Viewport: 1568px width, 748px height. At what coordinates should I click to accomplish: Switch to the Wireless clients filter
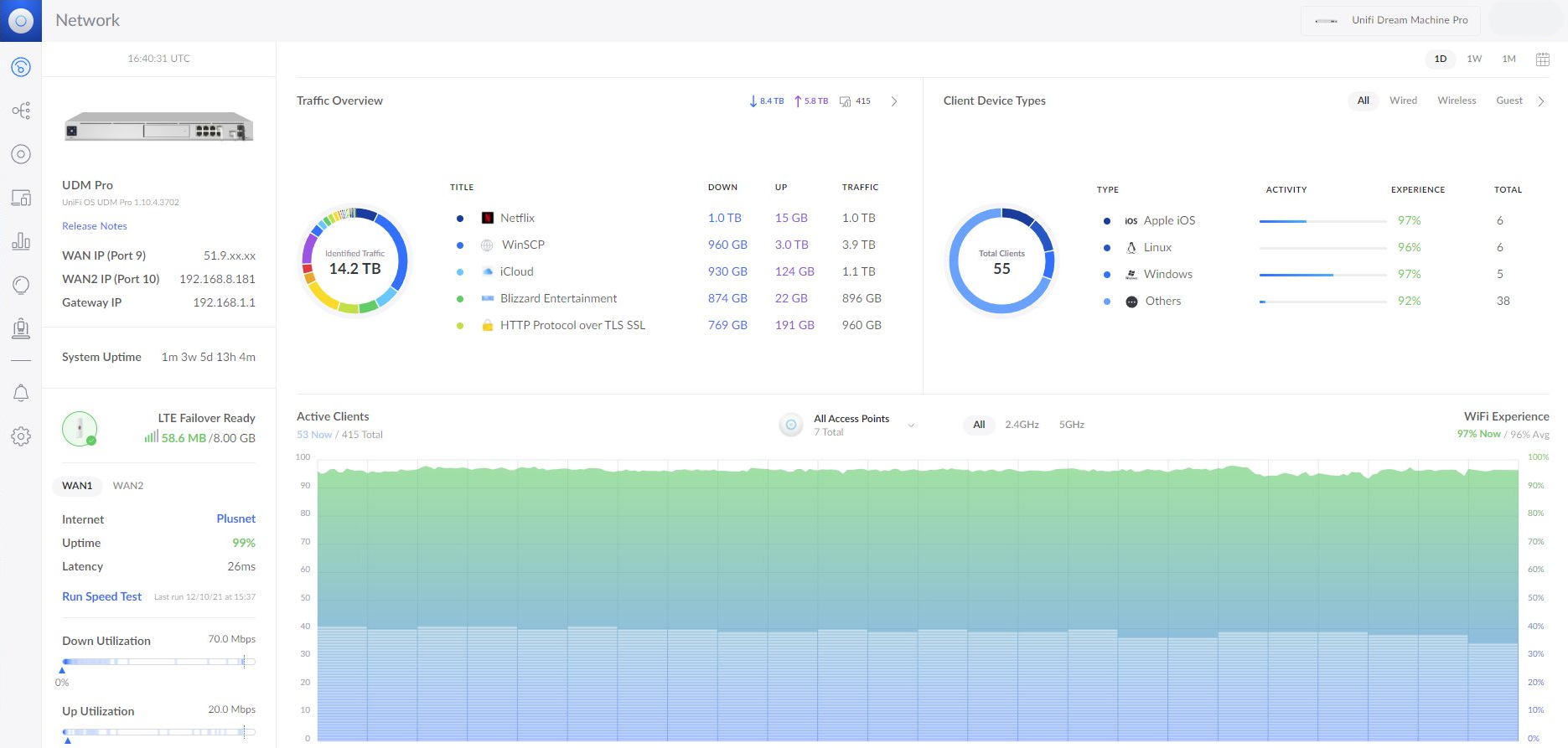[x=1457, y=101]
